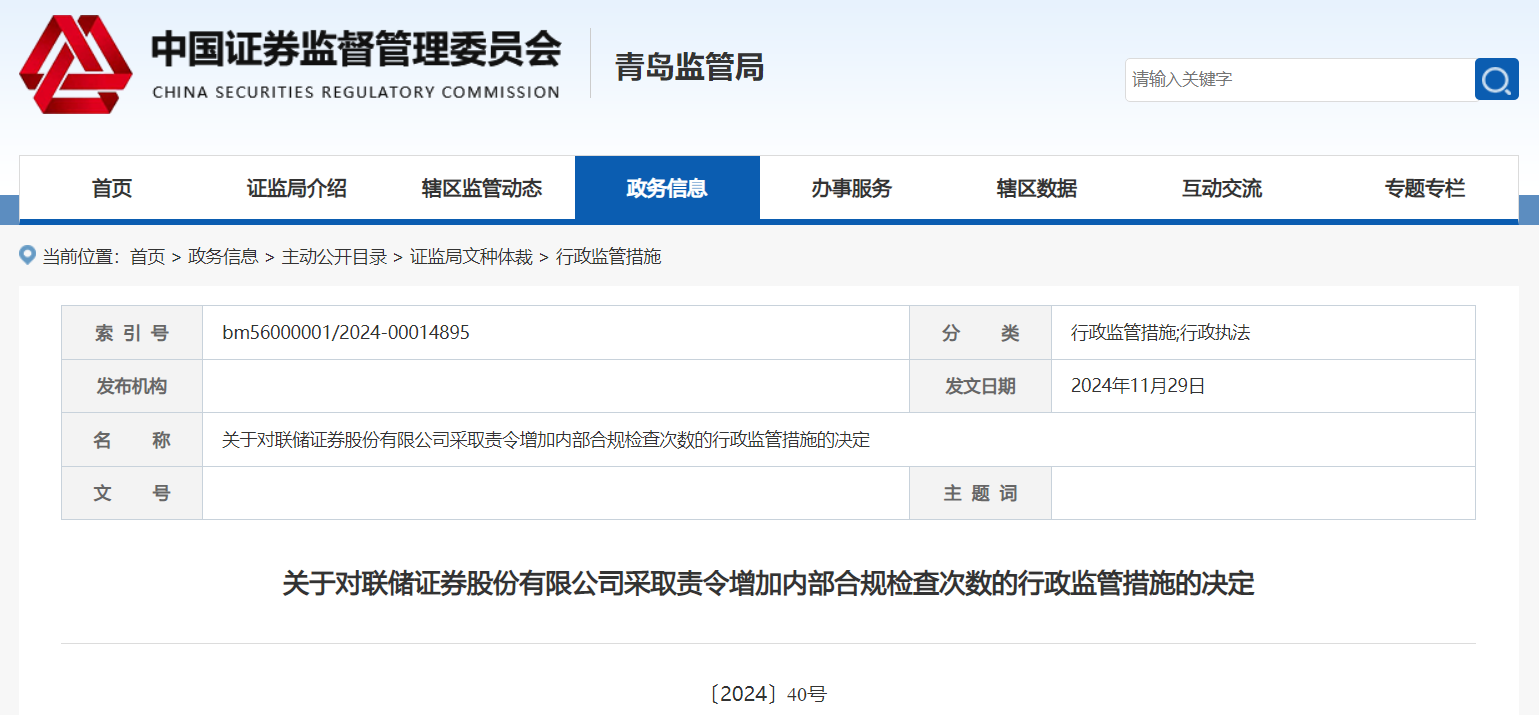Click the location pin icon in breadcrumb

(x=28, y=255)
